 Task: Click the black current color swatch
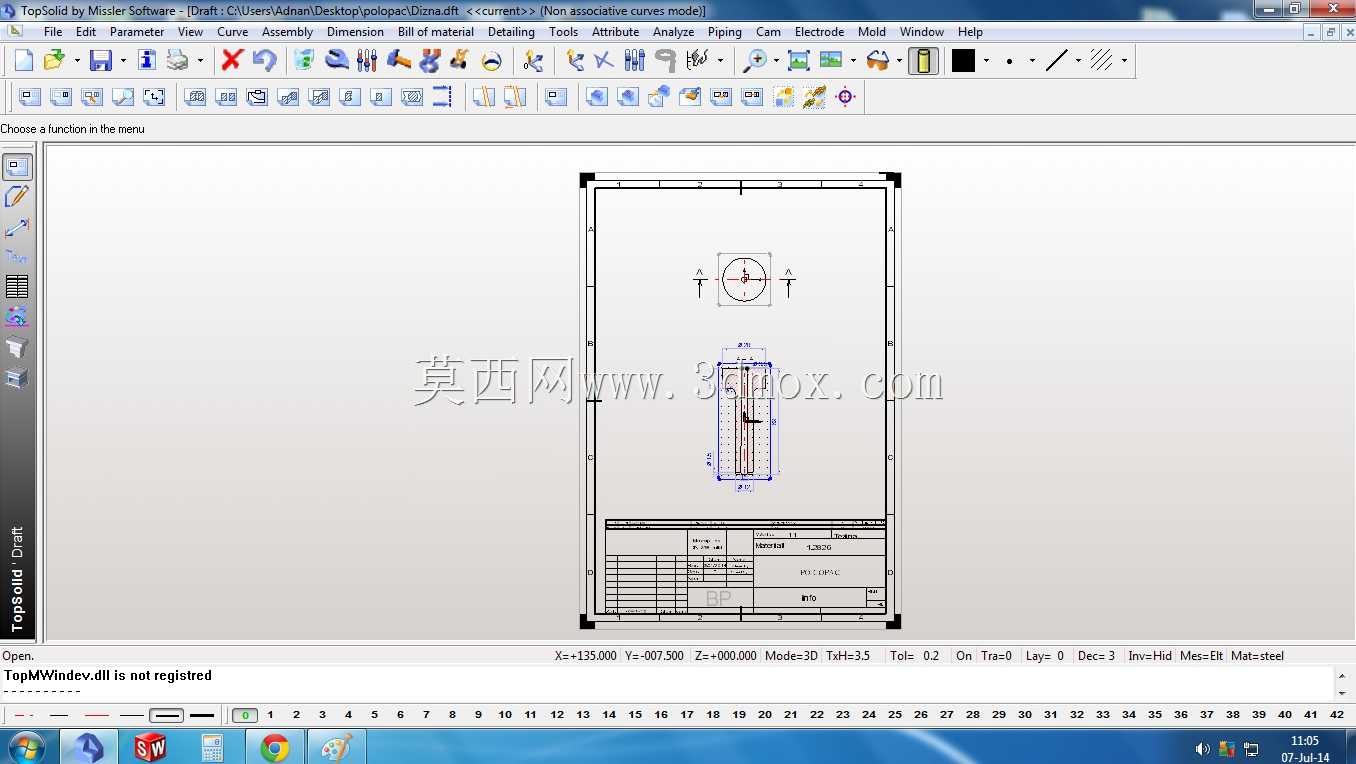tap(963, 61)
